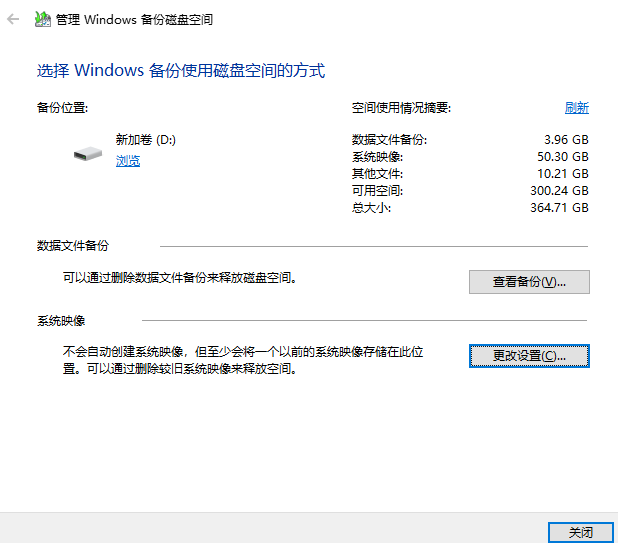618x543 pixels.
Task: Click the 总大小: label
Action: click(371, 207)
